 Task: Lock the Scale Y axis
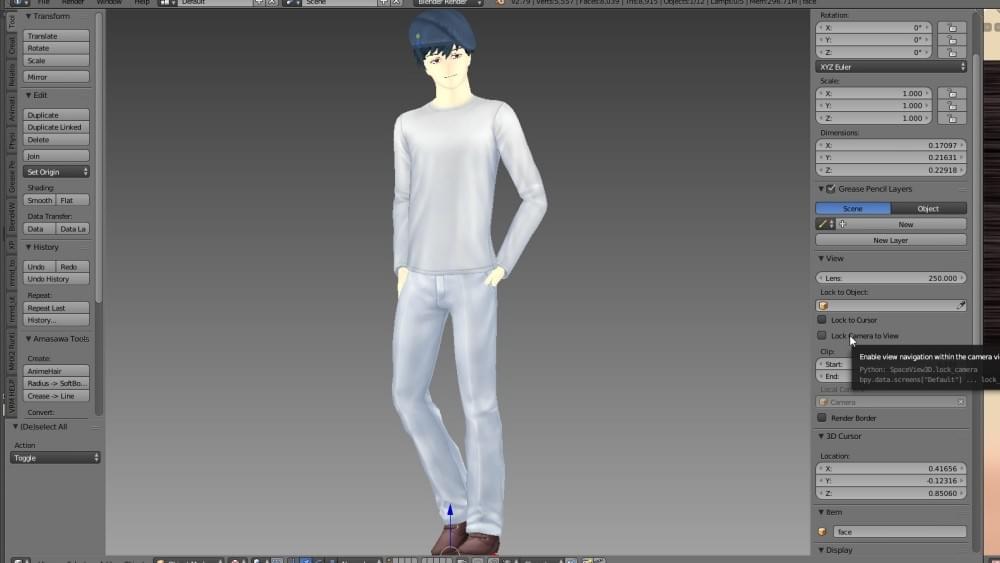[x=952, y=105]
